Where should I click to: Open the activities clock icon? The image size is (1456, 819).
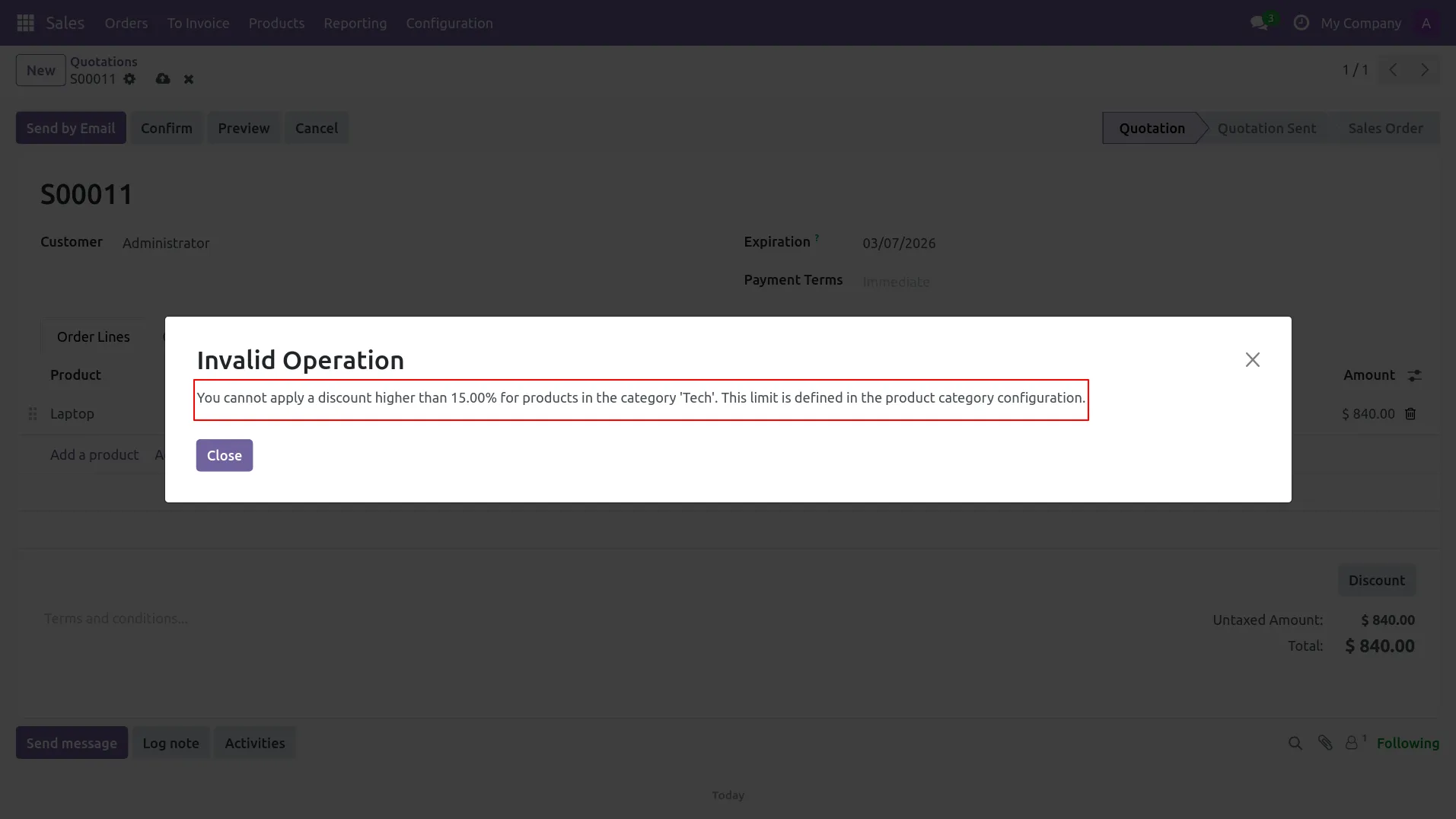tap(1301, 23)
